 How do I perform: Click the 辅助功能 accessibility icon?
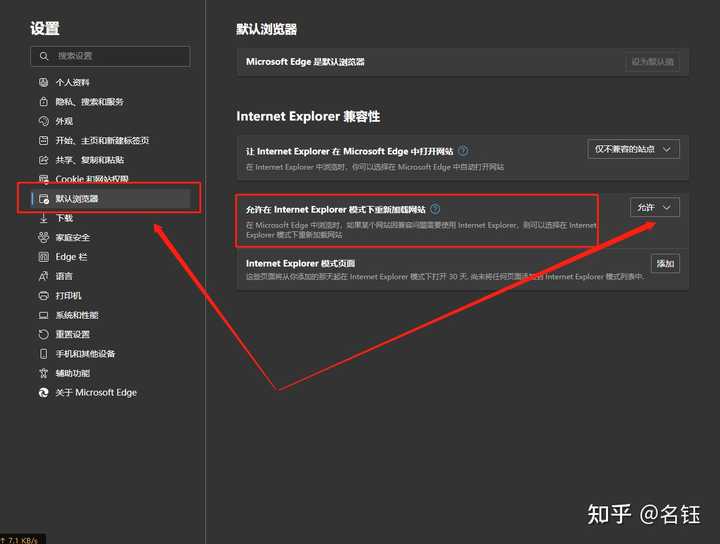click(x=43, y=373)
